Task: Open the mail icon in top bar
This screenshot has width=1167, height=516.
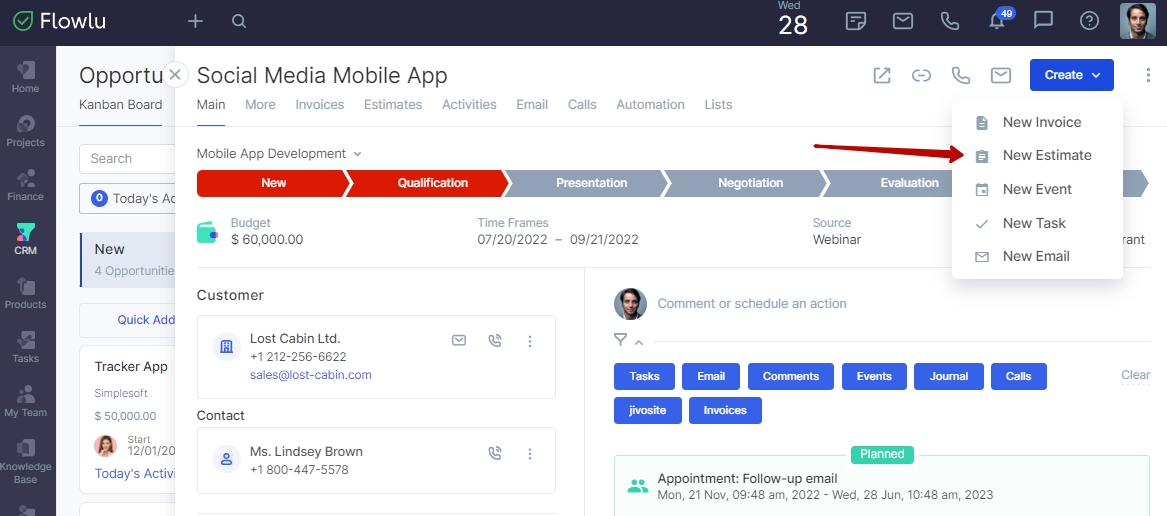Action: coord(903,21)
